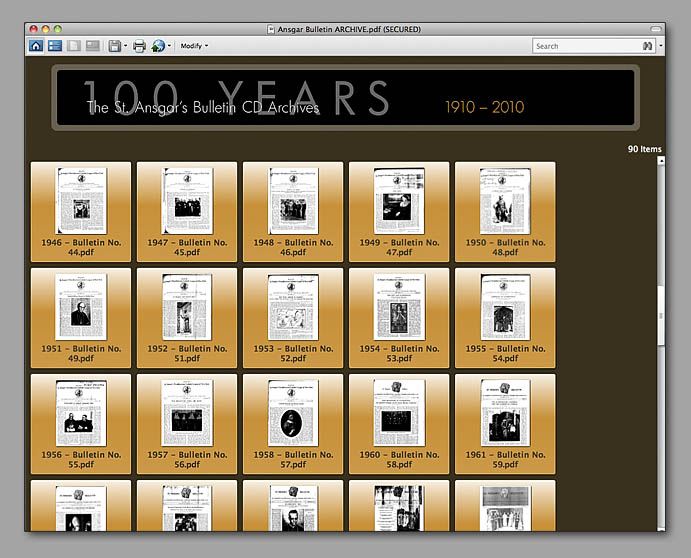Click the binoculars search icon
The image size is (691, 558).
(x=647, y=46)
